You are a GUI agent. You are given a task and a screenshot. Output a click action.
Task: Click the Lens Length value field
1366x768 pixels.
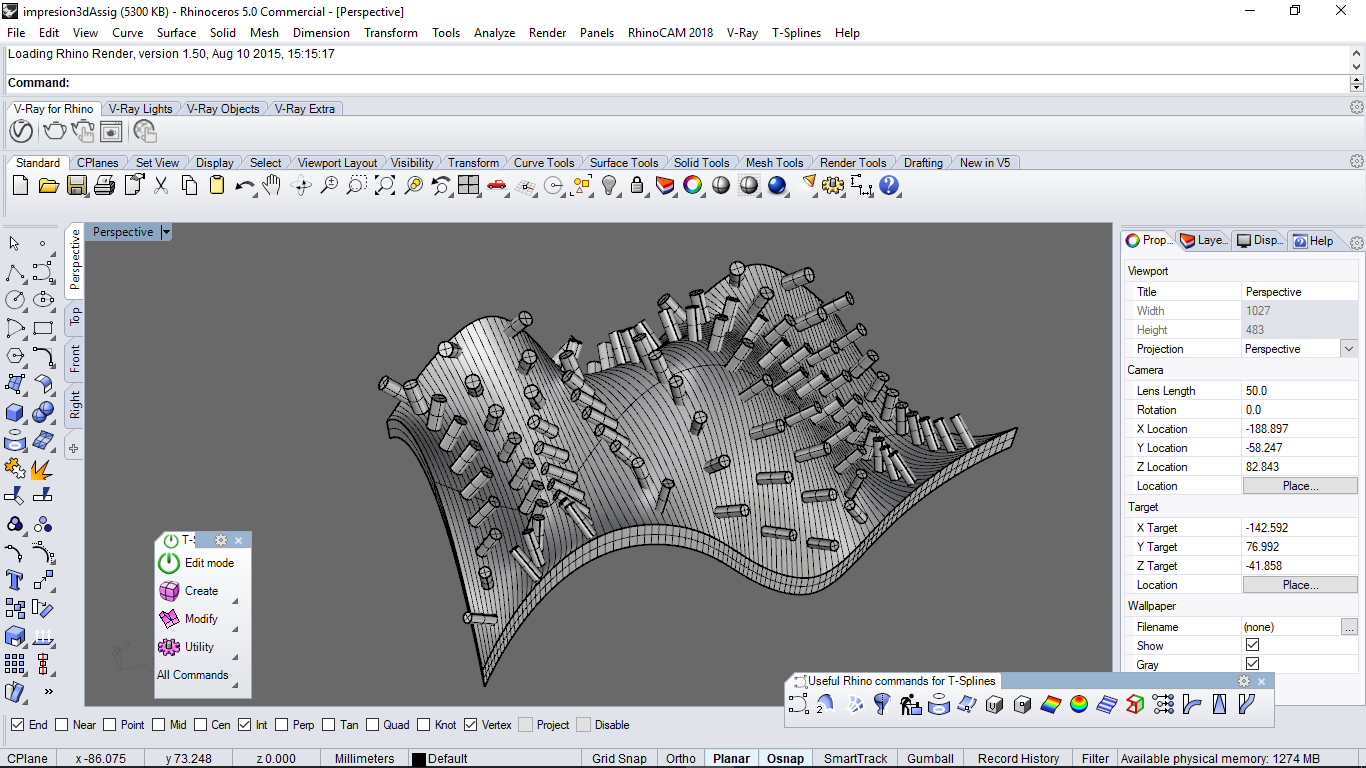[x=1300, y=391]
